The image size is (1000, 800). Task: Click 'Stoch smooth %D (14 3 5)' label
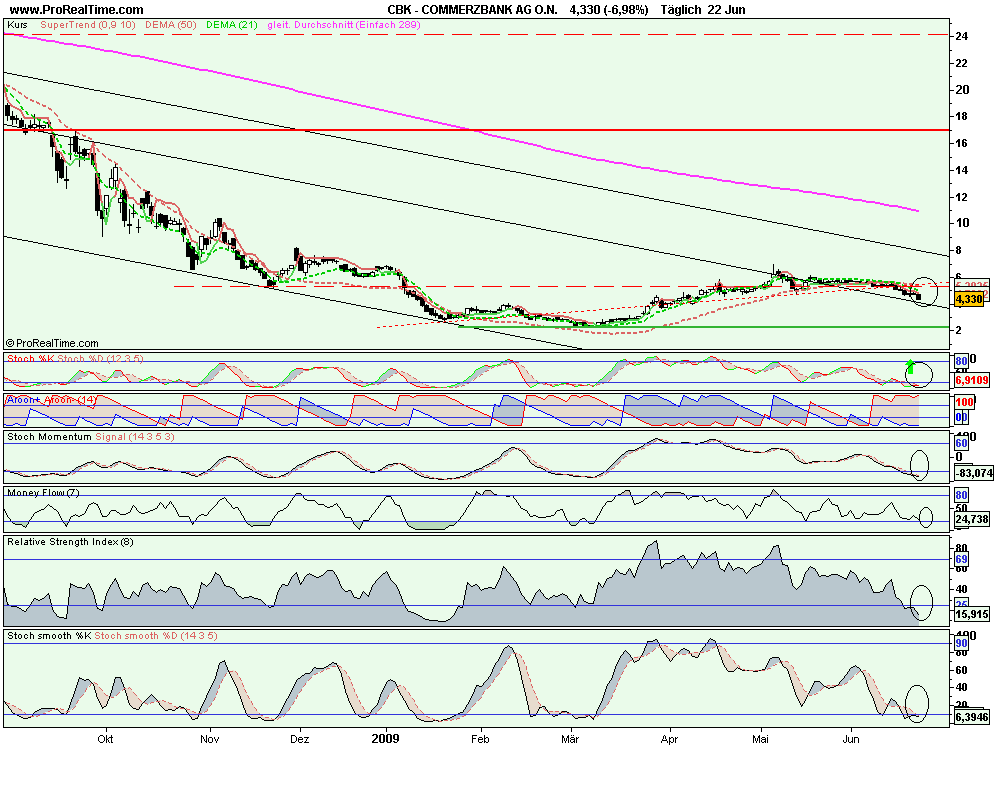(x=156, y=635)
